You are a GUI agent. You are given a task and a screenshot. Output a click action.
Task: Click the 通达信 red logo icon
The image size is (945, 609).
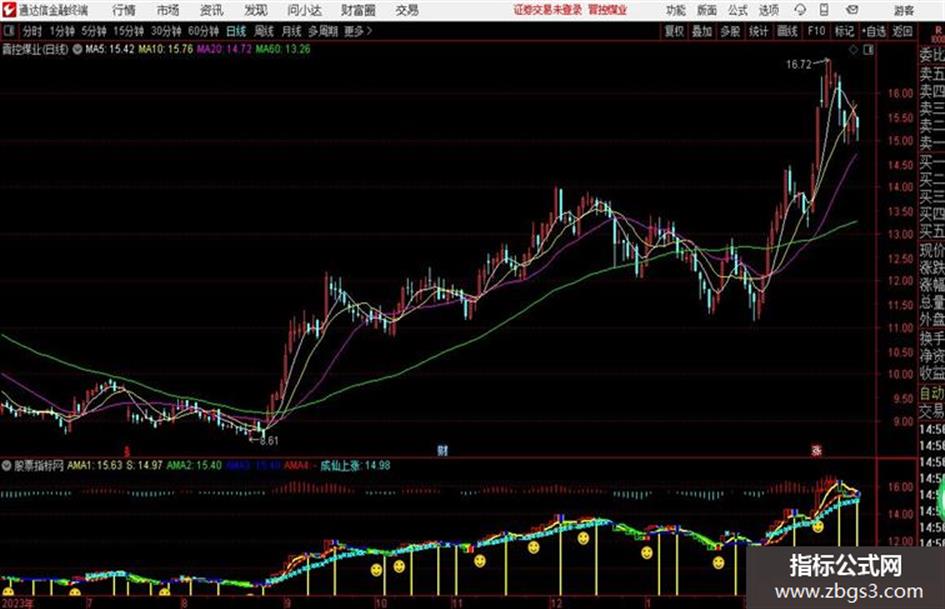tap(9, 10)
